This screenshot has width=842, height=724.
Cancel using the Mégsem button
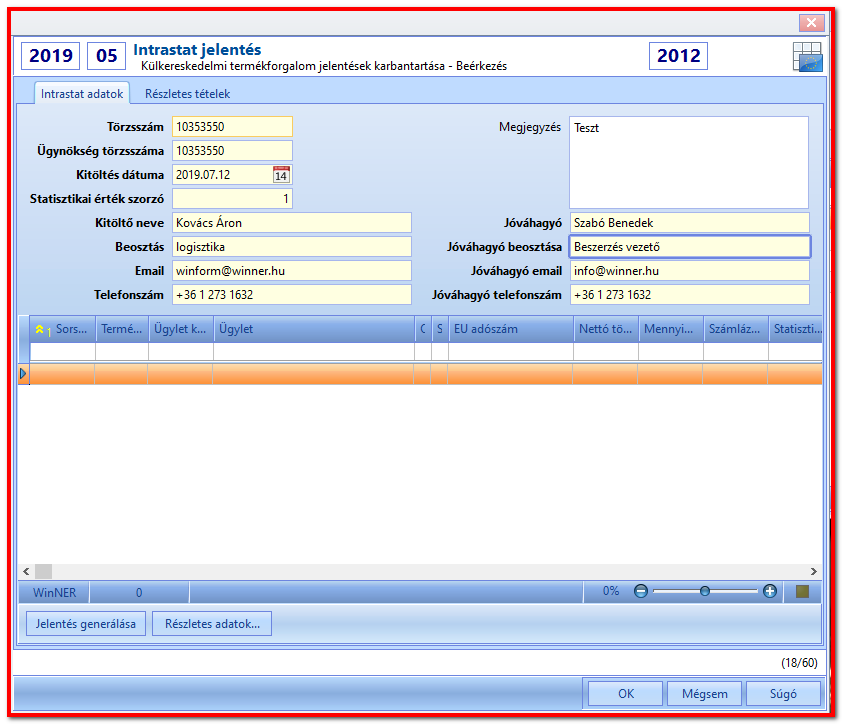[x=705, y=694]
